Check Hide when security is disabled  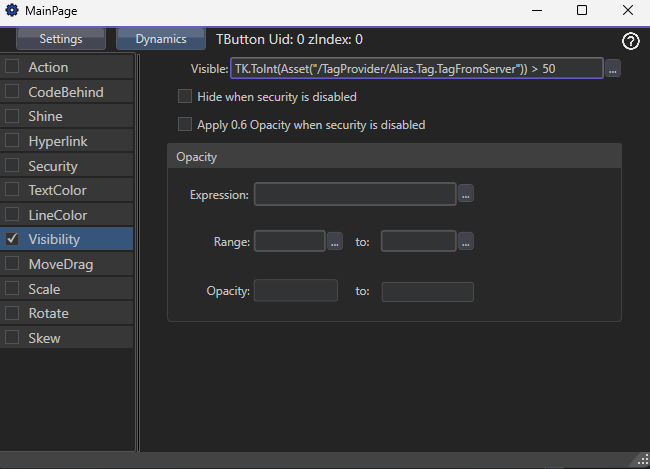(x=185, y=97)
